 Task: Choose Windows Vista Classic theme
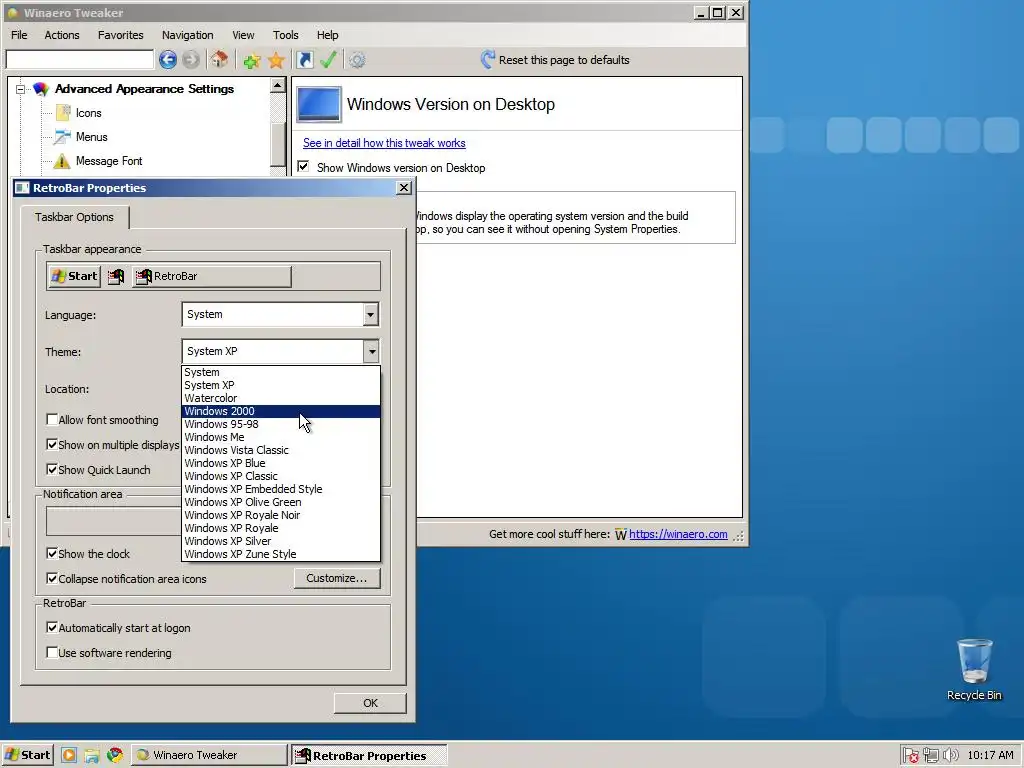281,450
